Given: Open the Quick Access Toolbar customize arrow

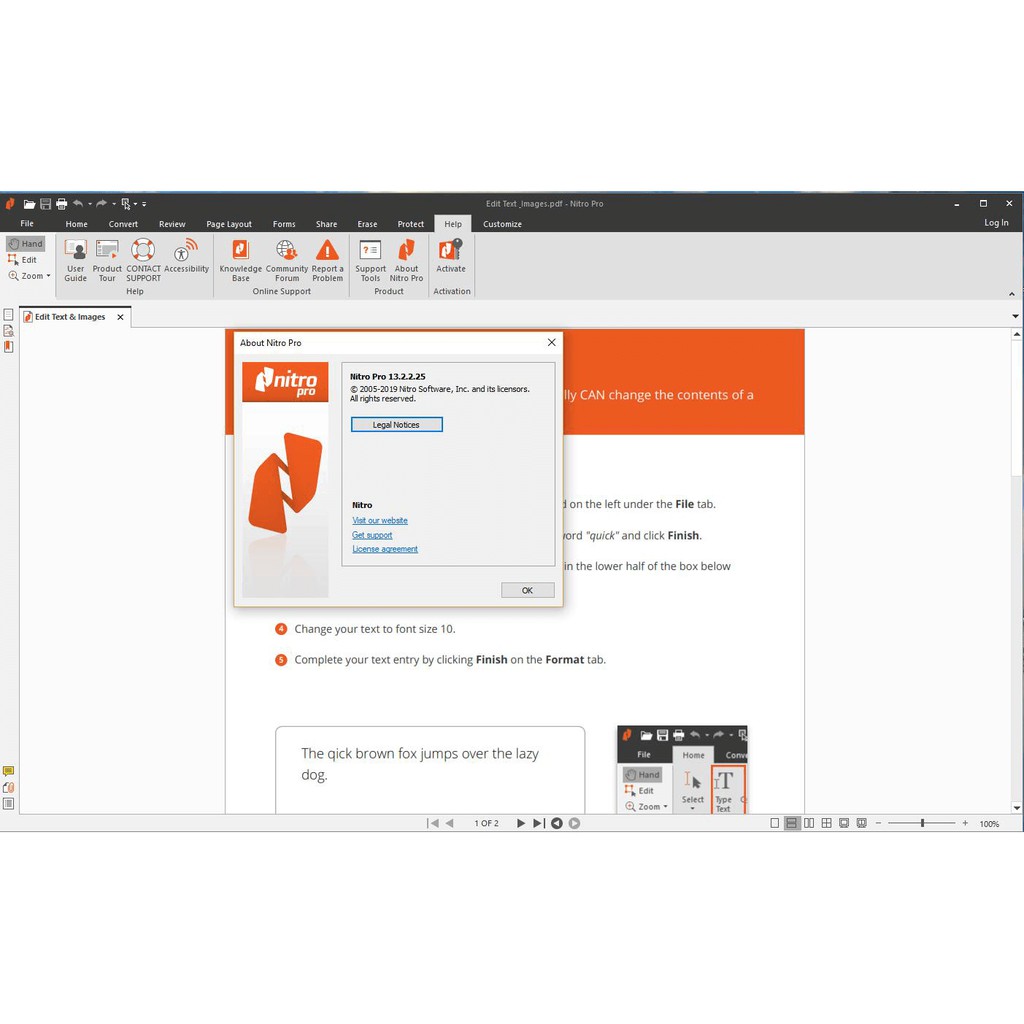Looking at the screenshot, I should (x=144, y=204).
